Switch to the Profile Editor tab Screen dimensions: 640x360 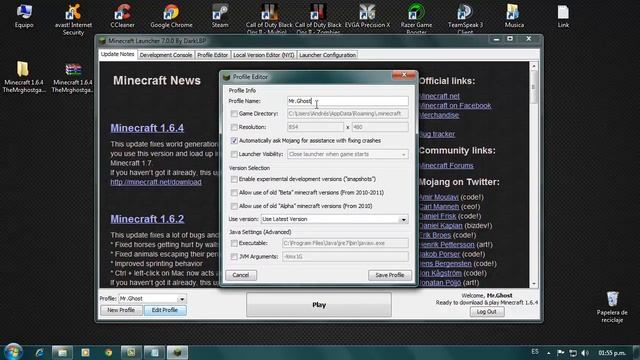point(212,55)
